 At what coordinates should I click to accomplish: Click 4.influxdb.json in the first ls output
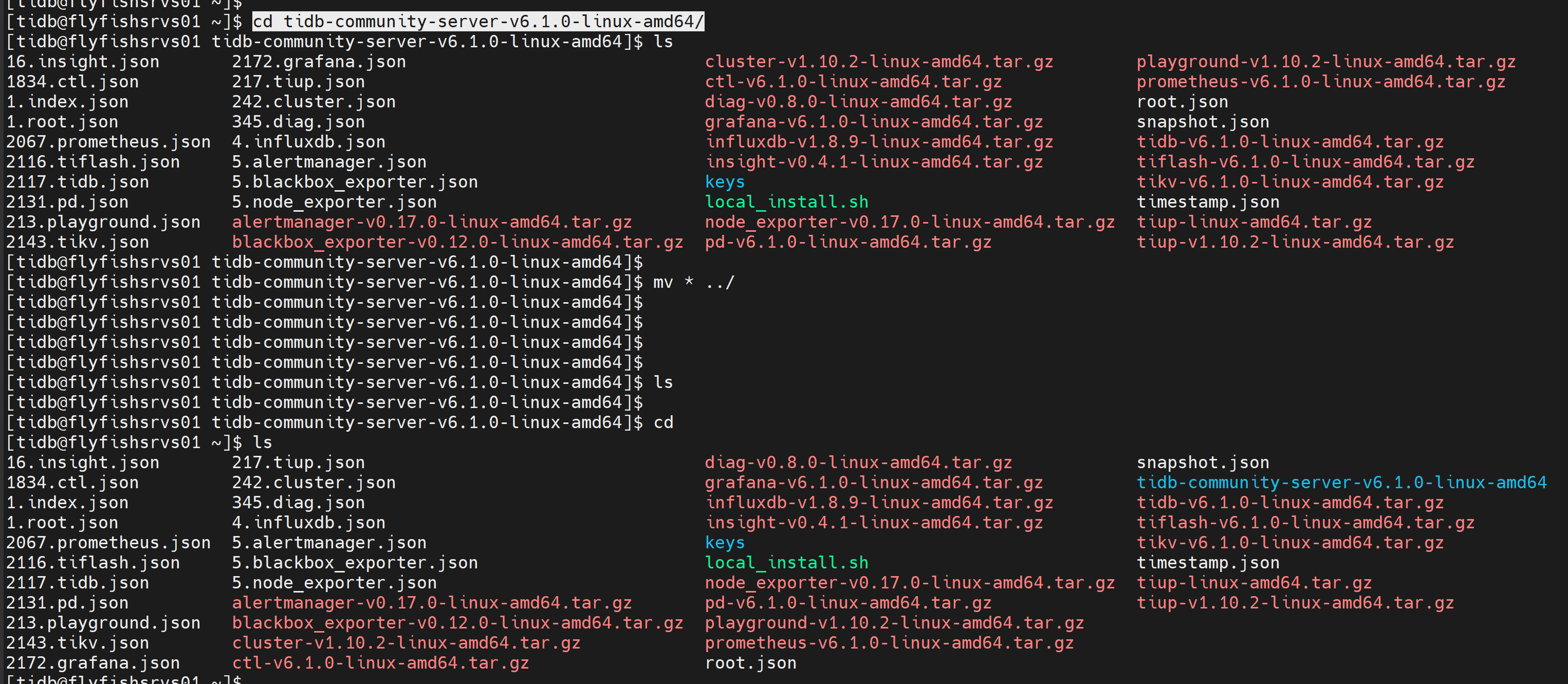click(x=308, y=142)
